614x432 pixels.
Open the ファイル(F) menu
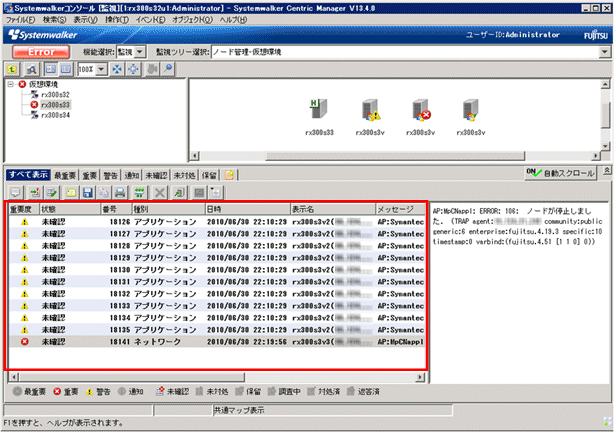[20, 19]
